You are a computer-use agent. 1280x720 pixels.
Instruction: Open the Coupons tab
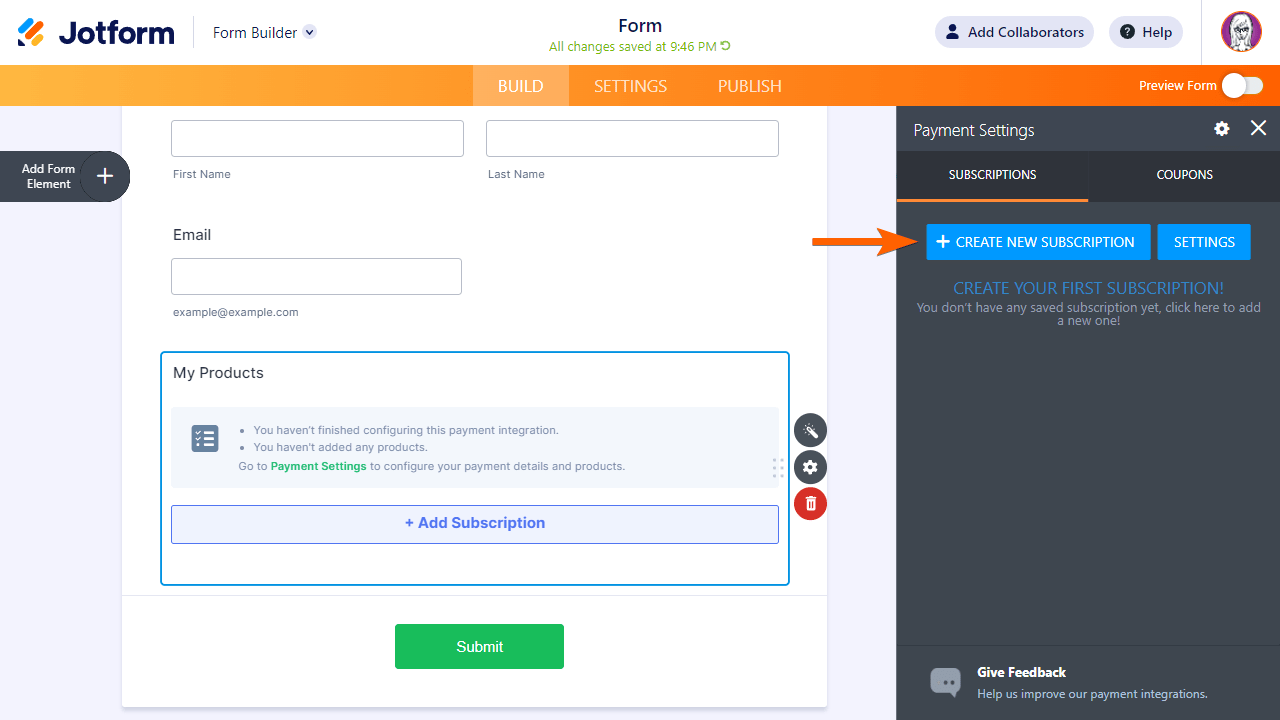[x=1184, y=175]
